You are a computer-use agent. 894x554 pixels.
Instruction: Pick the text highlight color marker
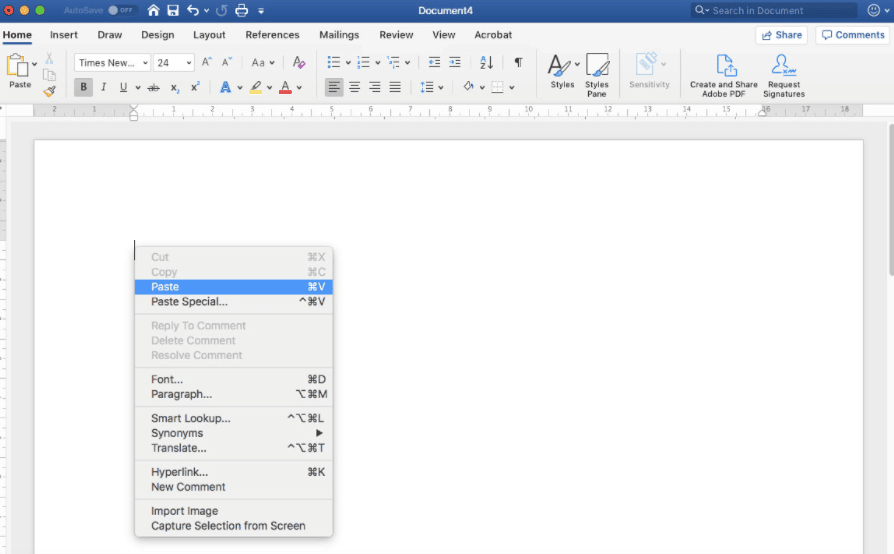click(256, 87)
